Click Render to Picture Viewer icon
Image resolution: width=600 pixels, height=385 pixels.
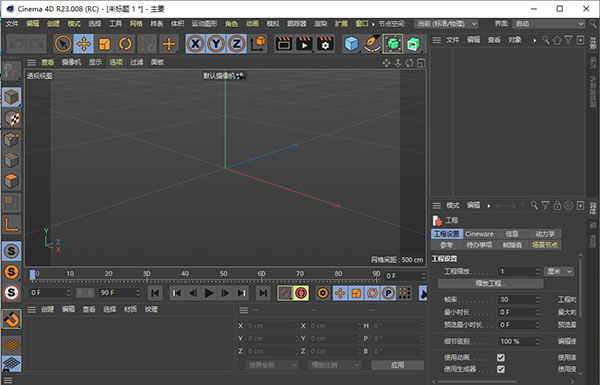tap(304, 44)
